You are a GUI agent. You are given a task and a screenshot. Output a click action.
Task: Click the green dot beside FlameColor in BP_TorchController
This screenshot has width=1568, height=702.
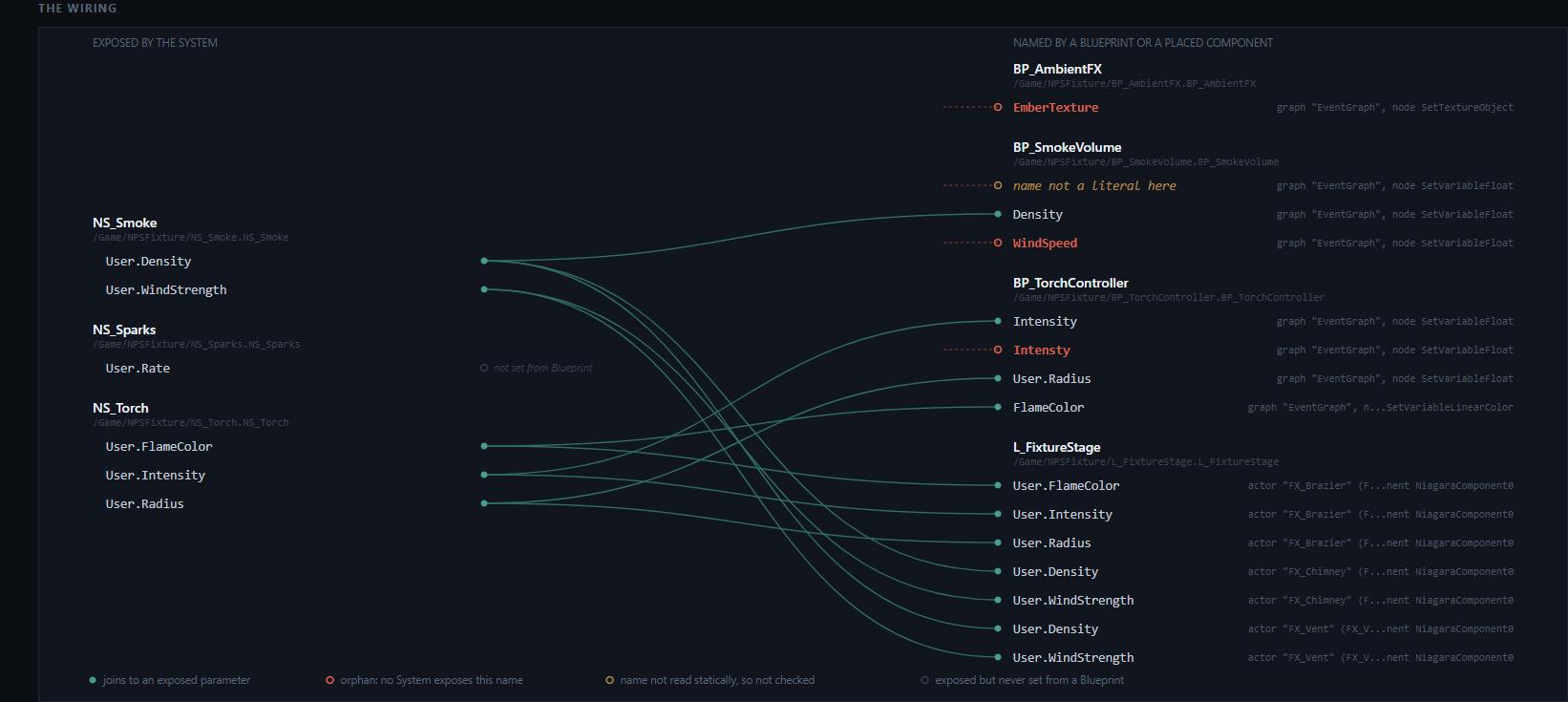(x=998, y=407)
